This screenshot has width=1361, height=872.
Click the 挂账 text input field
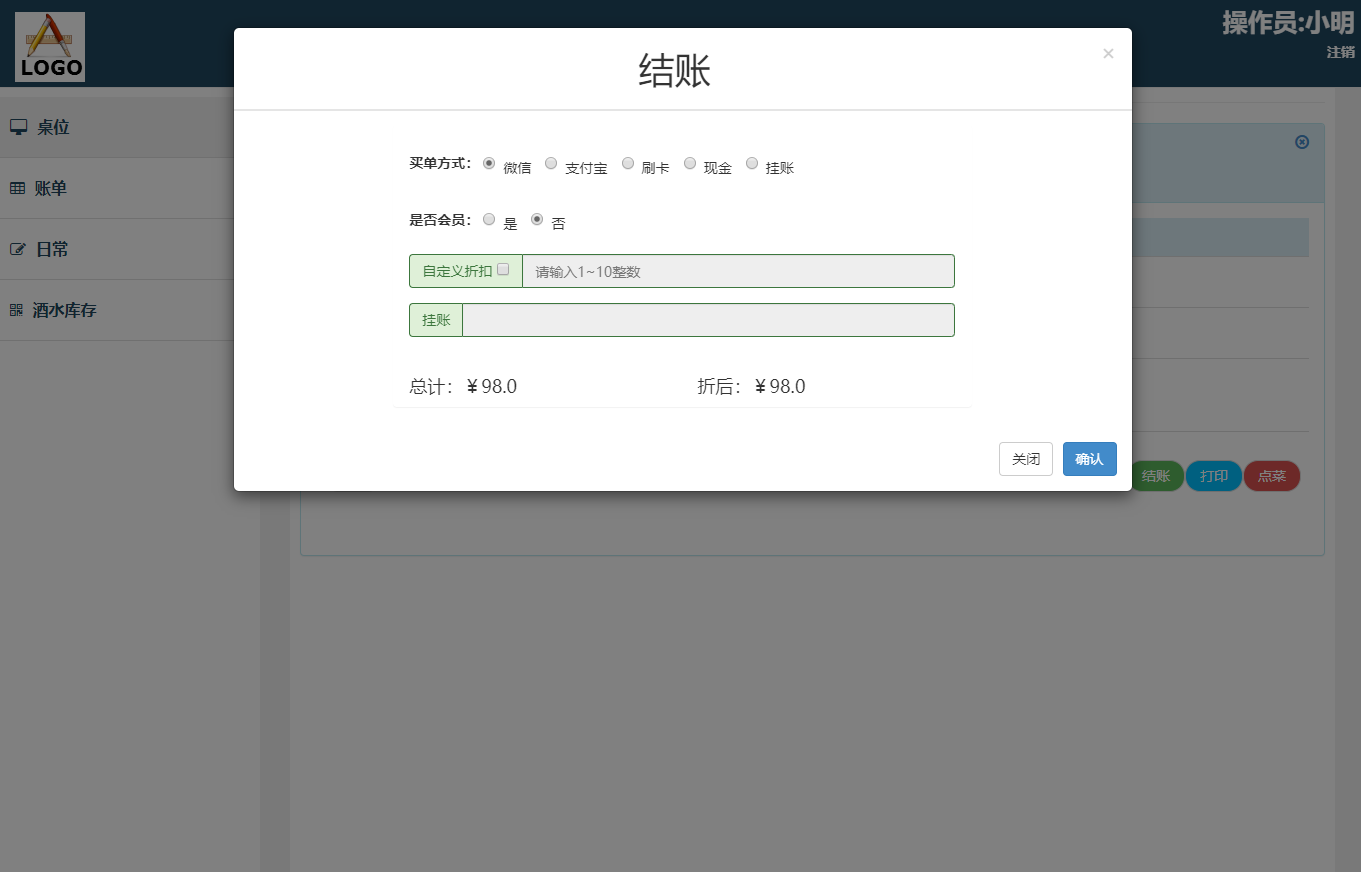pos(708,319)
